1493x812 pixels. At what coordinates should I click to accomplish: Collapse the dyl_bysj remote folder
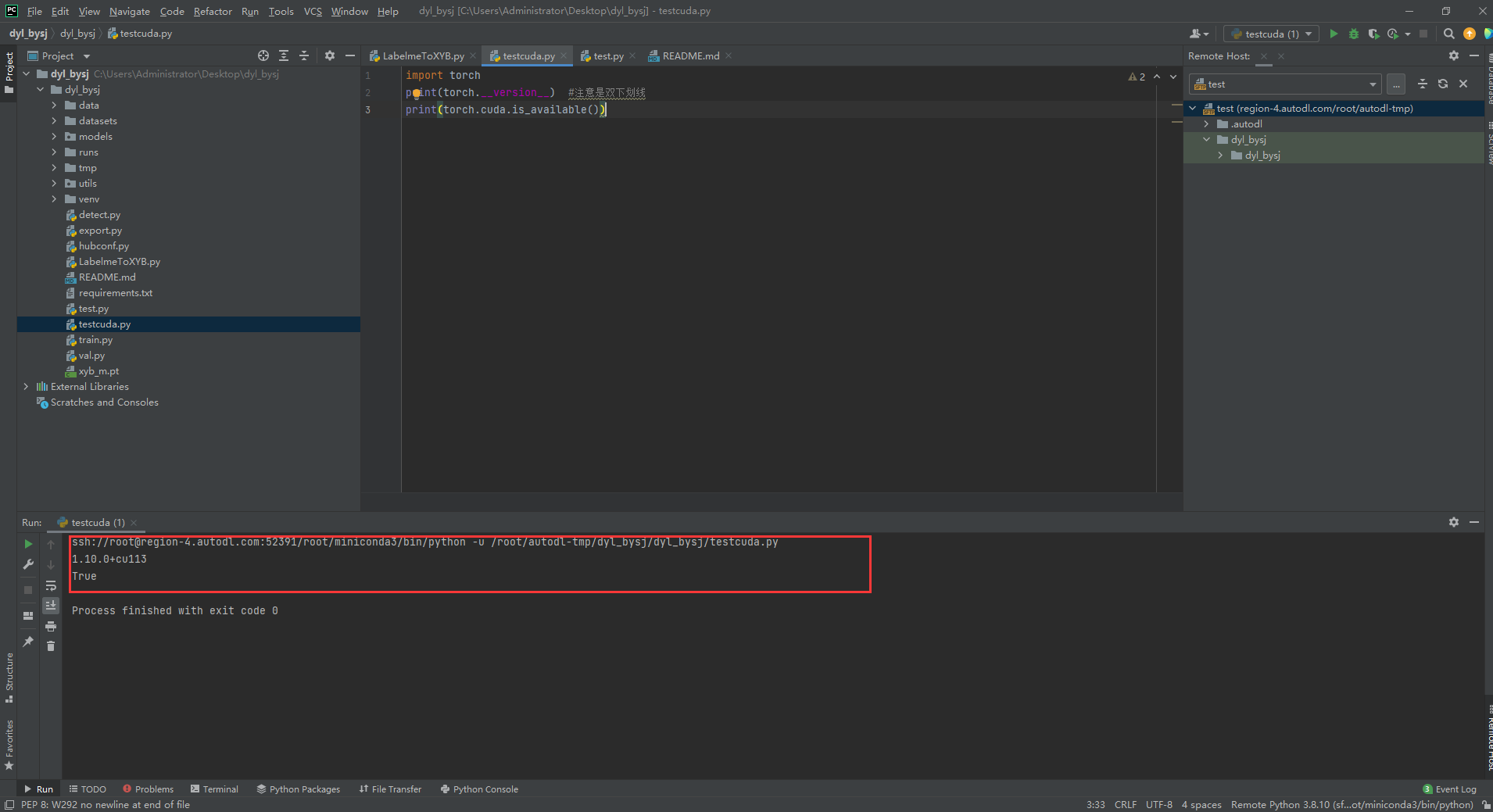coord(1208,139)
